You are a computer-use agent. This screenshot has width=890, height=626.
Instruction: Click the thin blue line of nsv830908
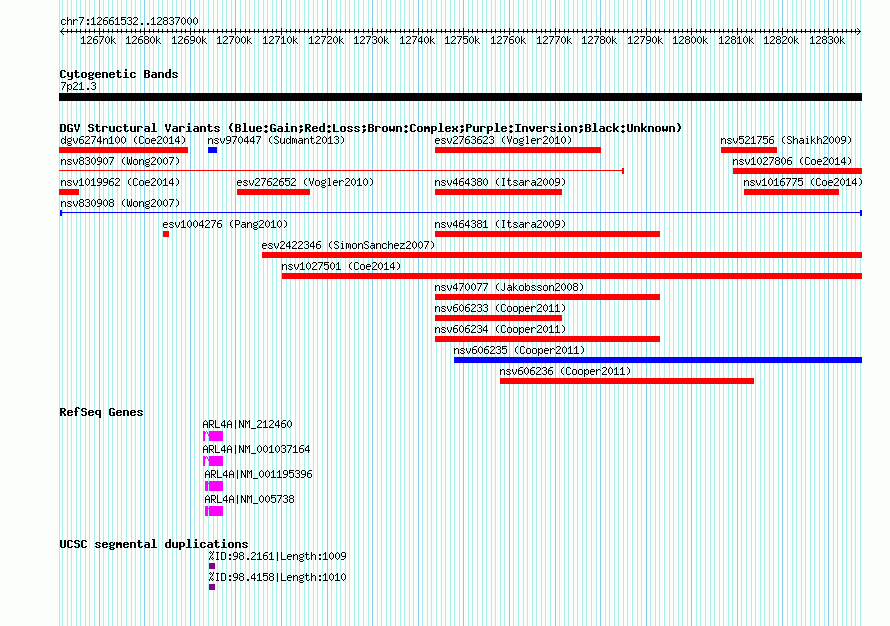(461, 213)
